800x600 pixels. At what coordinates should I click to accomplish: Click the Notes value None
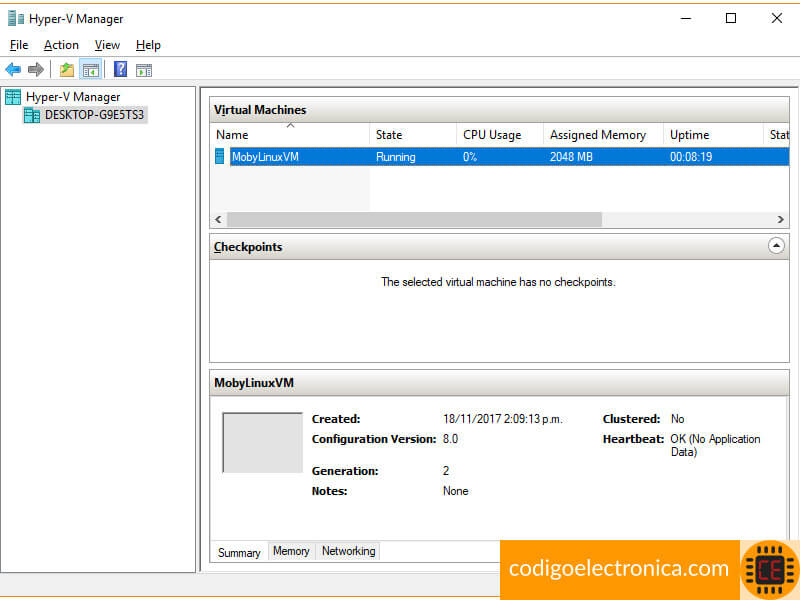click(456, 491)
